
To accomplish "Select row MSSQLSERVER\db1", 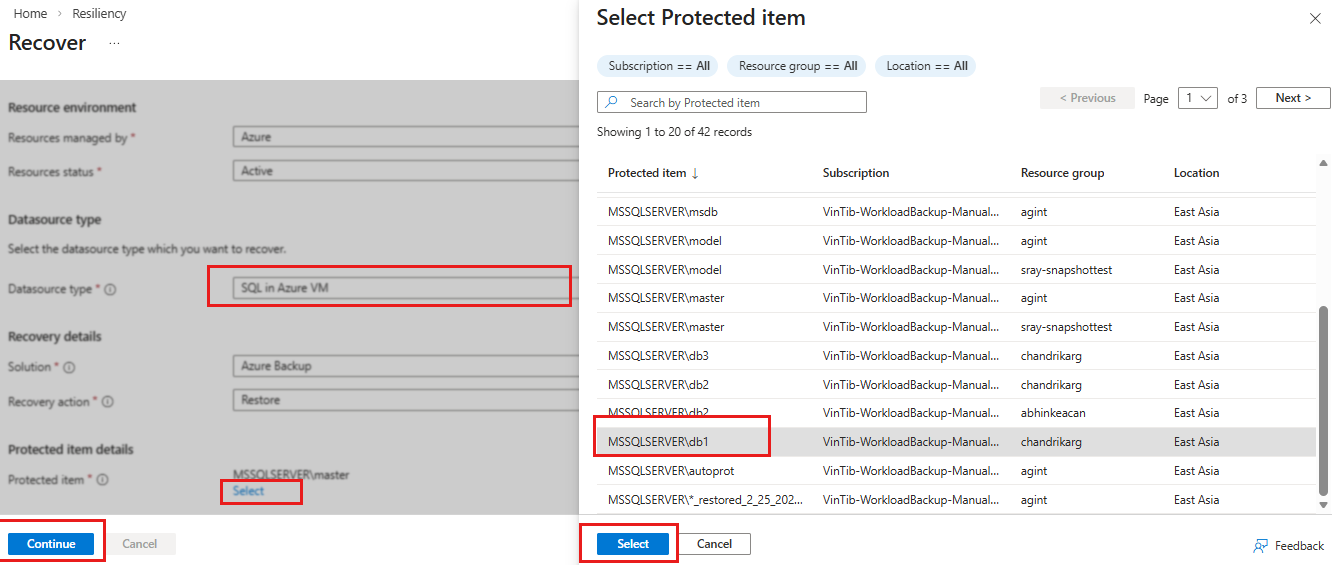I will [956, 442].
